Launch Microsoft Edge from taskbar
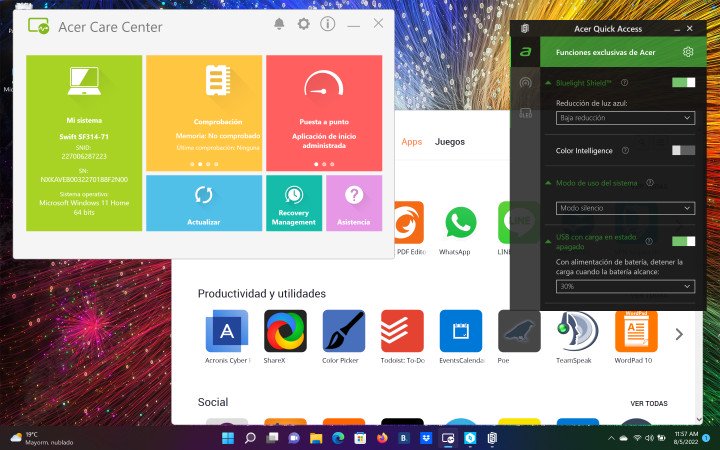This screenshot has width=720, height=450. point(338,438)
